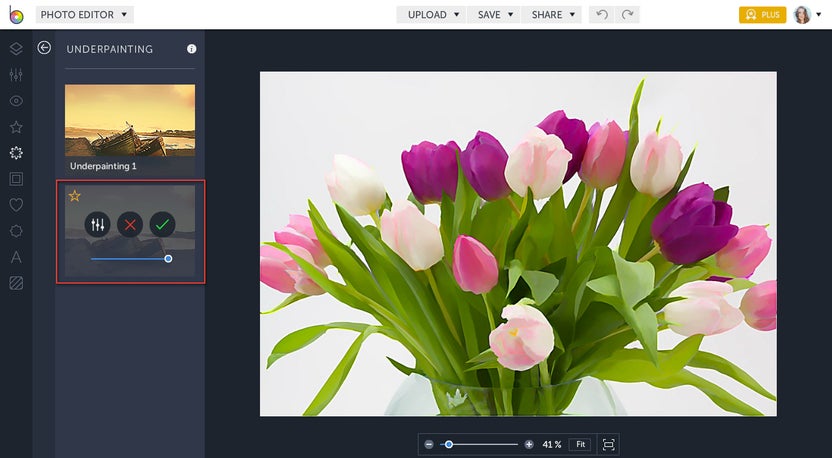Open the Effects star icon in sidebar
Viewport: 832px width, 458px height.
16,127
